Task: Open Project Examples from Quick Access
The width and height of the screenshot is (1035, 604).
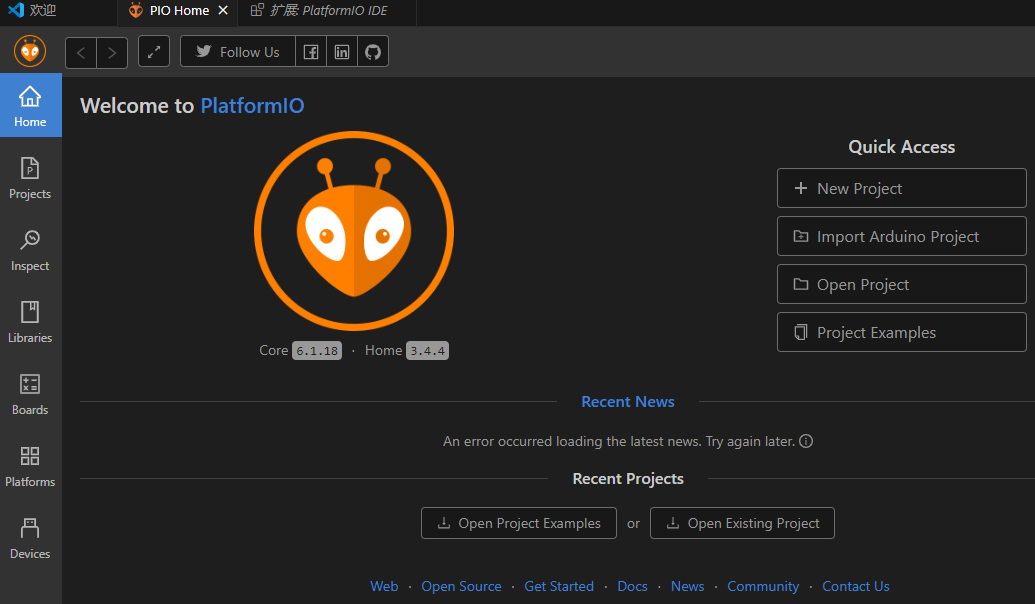Action: (x=902, y=333)
